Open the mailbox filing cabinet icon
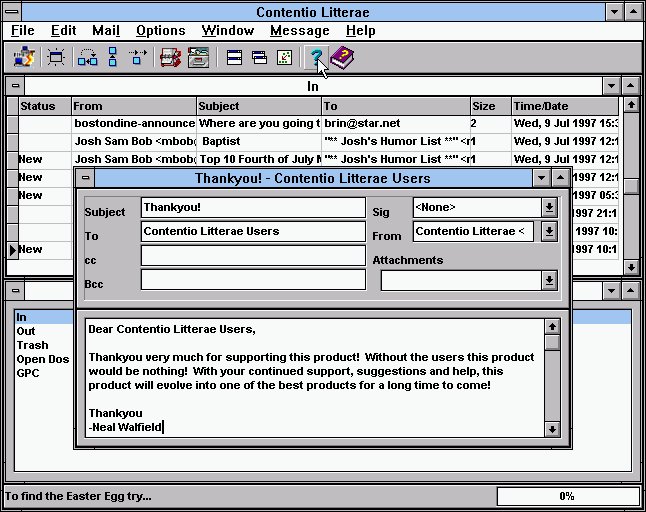646x512 pixels. (x=199, y=57)
